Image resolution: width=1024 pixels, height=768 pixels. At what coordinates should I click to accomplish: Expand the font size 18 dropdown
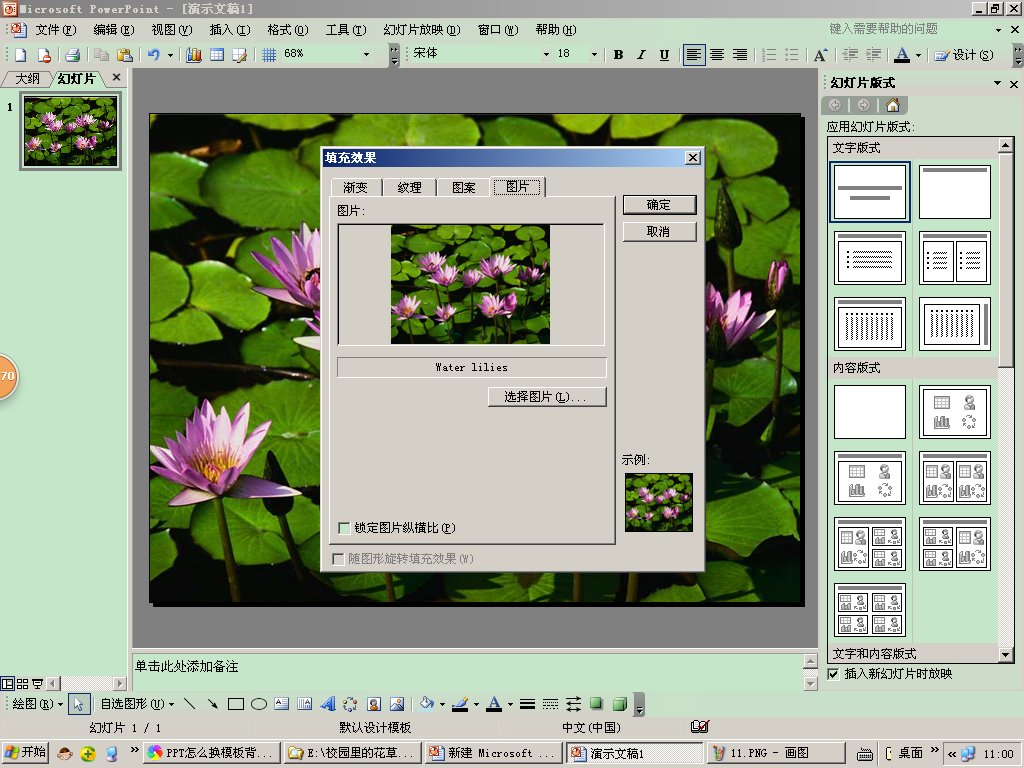[594, 55]
